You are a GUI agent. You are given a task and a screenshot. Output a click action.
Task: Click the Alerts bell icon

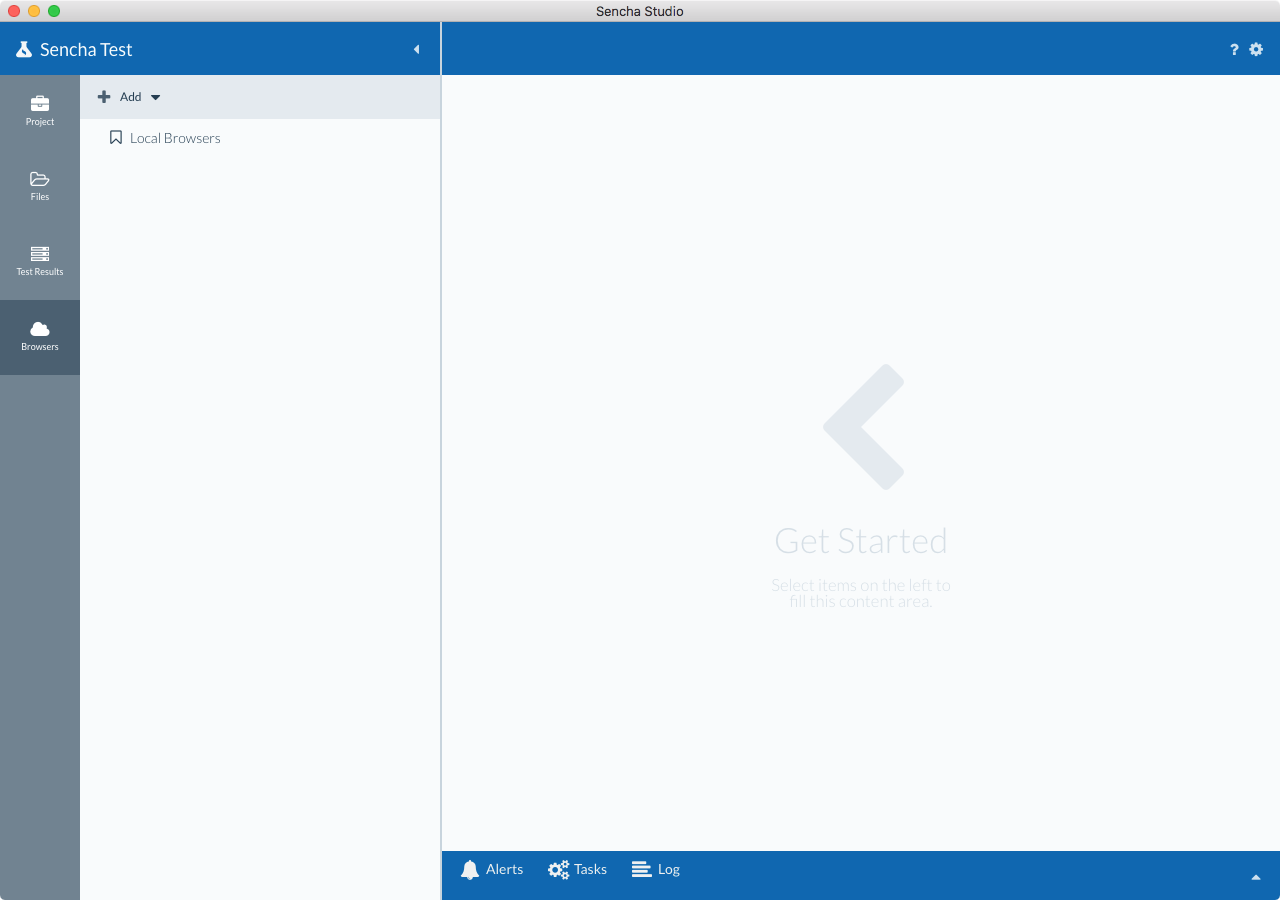[470, 870]
